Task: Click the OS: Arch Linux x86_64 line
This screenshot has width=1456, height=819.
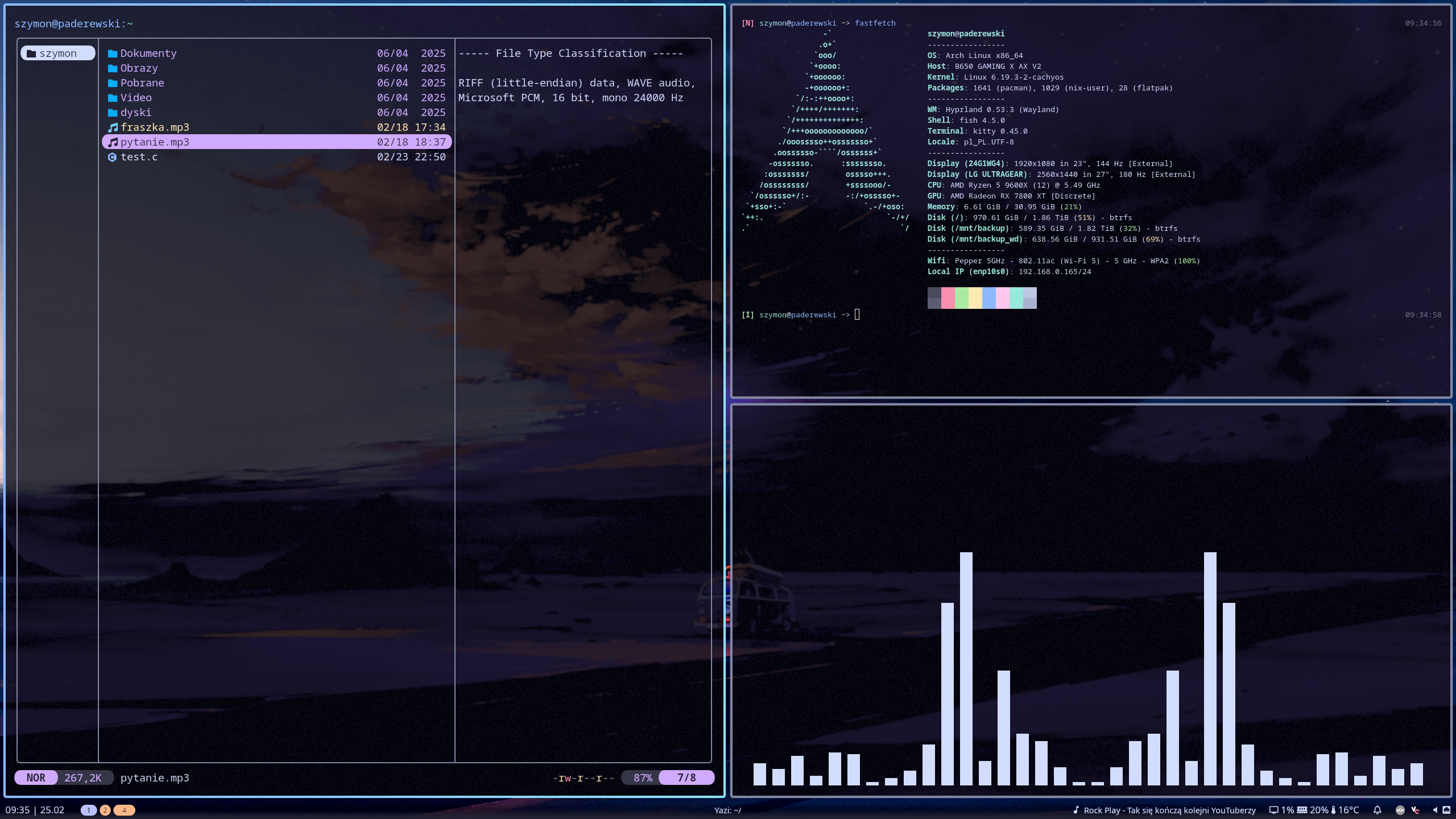Action: [975, 56]
